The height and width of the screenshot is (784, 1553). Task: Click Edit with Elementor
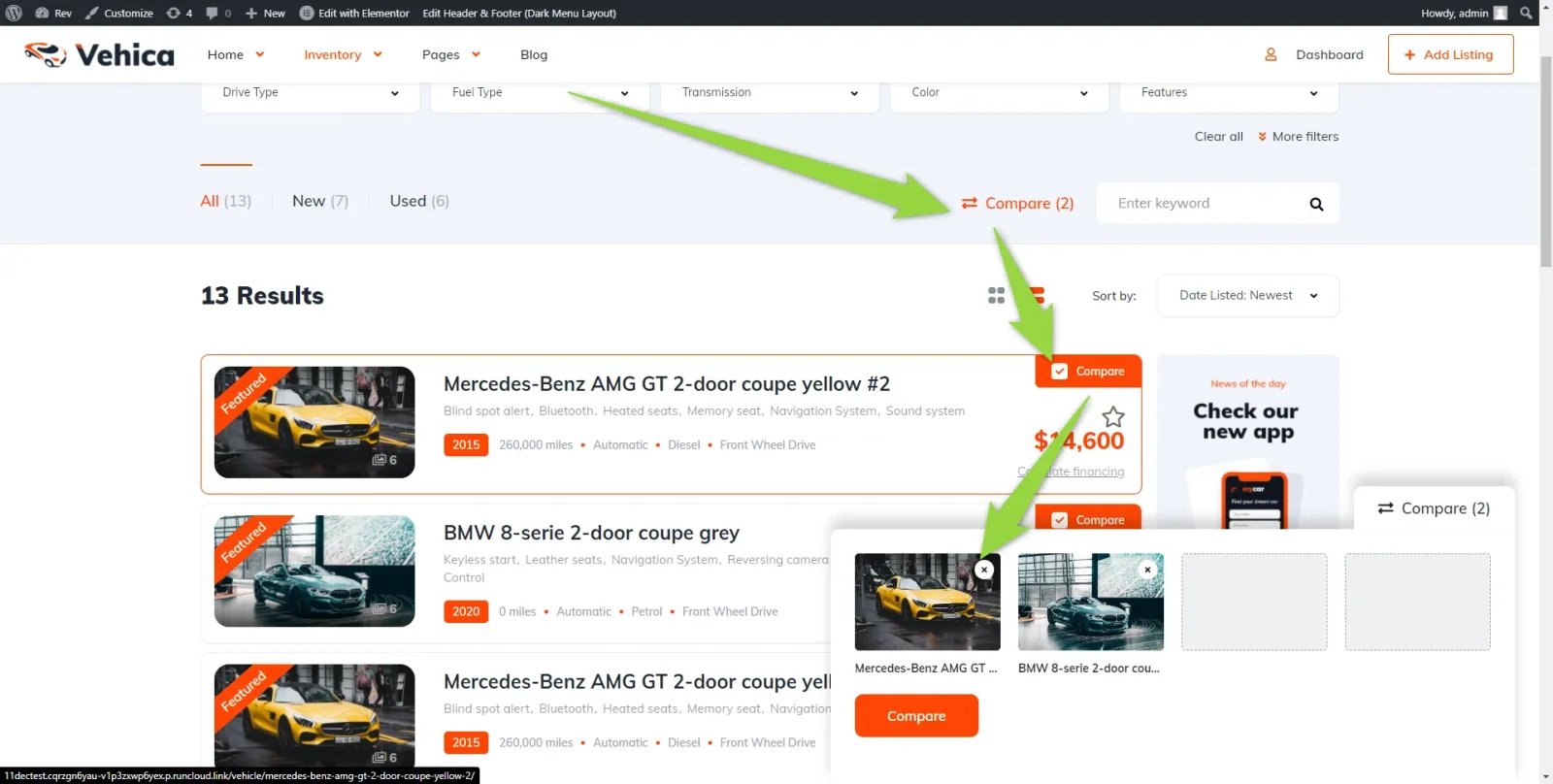click(x=354, y=13)
